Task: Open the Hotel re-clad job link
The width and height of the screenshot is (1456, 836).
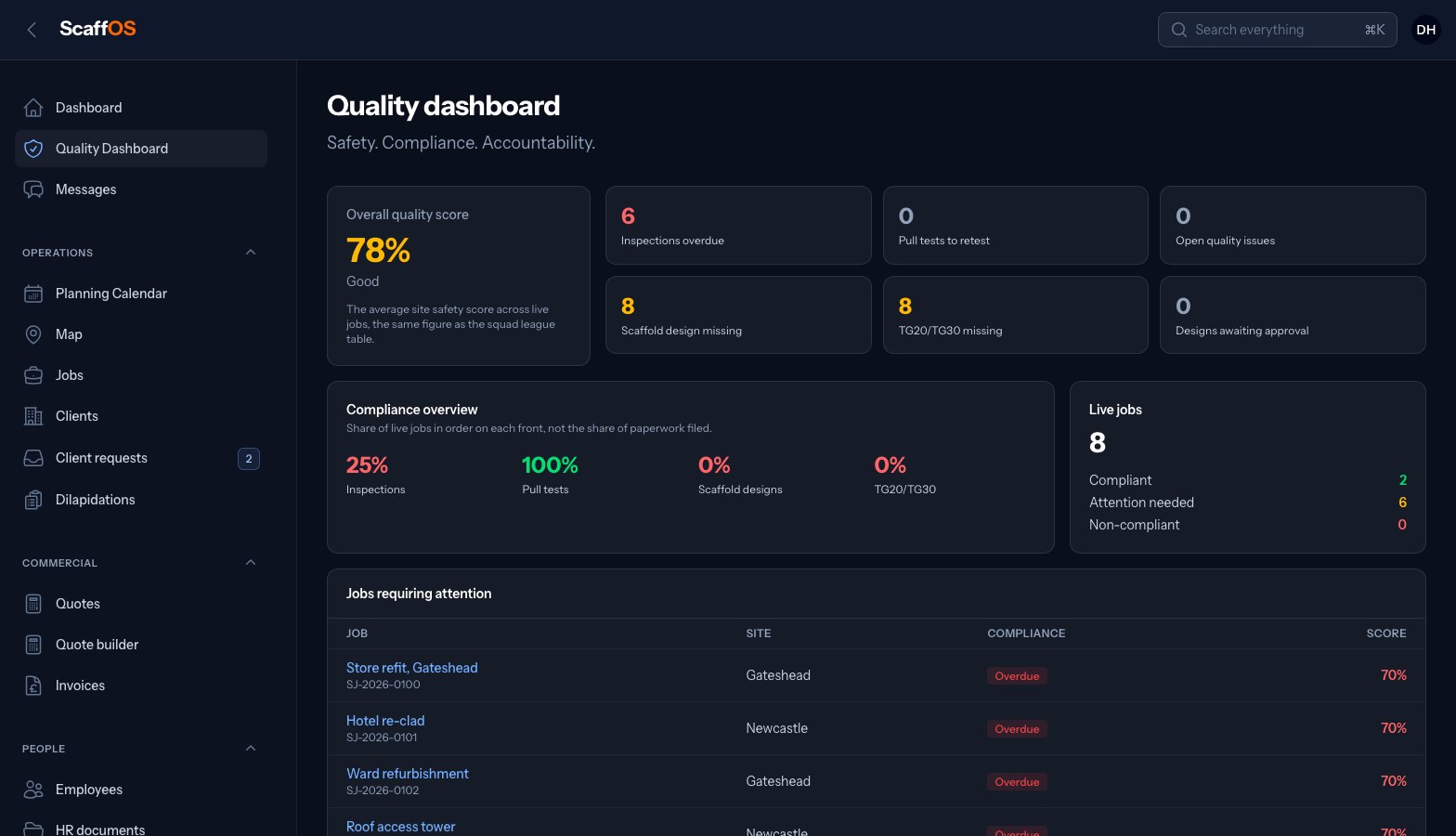Action: [385, 721]
